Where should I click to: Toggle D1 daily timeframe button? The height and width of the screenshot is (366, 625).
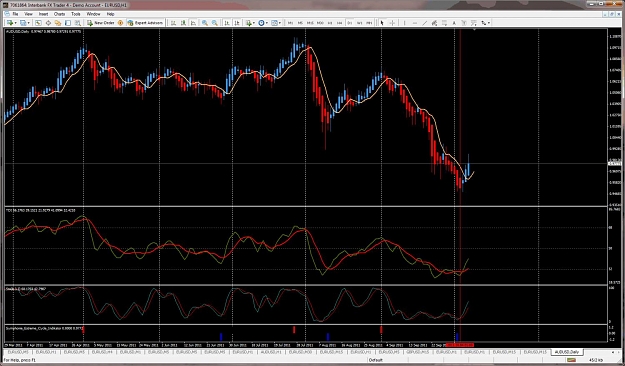350,23
